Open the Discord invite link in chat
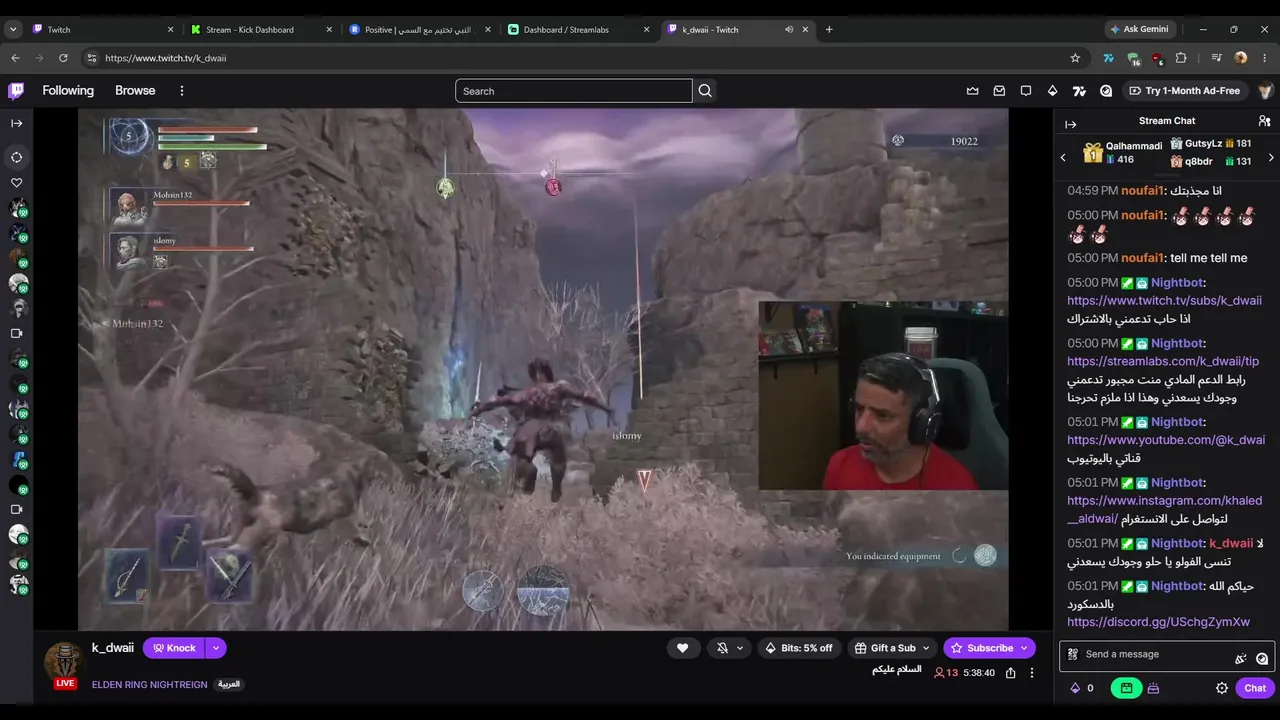 click(1158, 622)
